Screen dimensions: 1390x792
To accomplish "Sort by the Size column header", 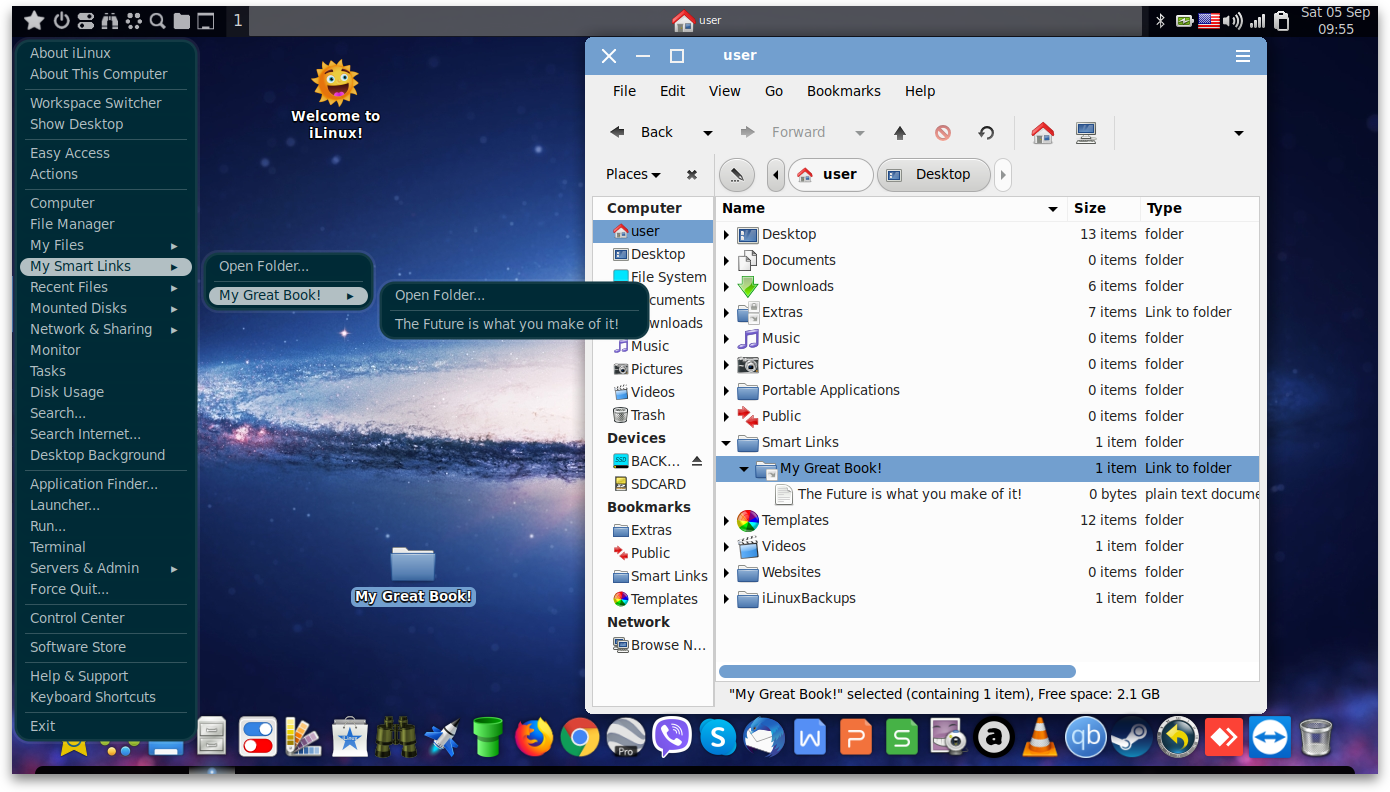I will pos(1104,208).
